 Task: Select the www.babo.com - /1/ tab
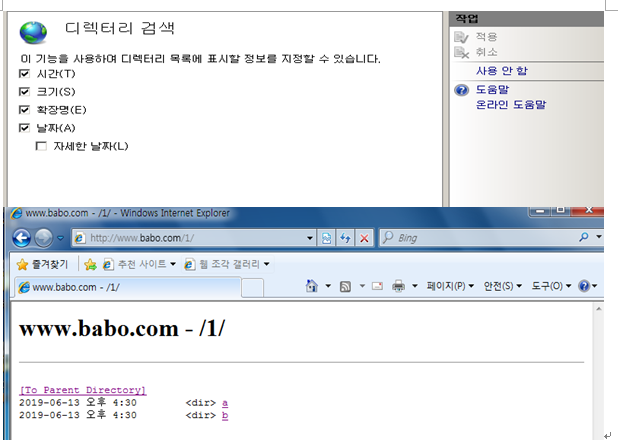[x=127, y=287]
